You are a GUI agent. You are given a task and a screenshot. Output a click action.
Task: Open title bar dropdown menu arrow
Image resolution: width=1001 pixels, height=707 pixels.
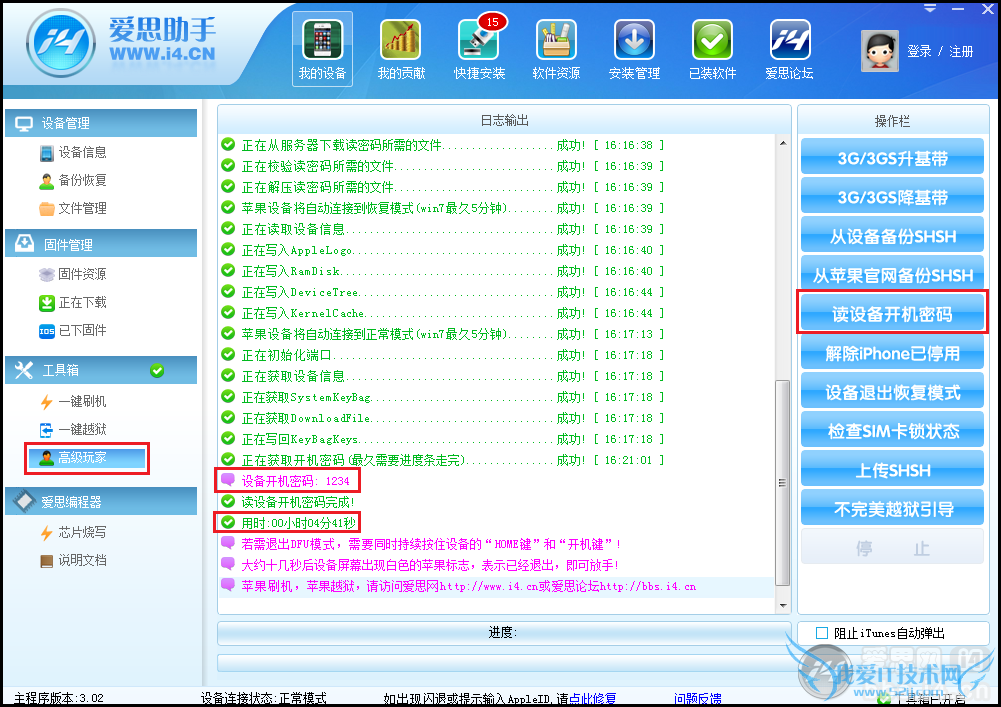click(x=930, y=8)
